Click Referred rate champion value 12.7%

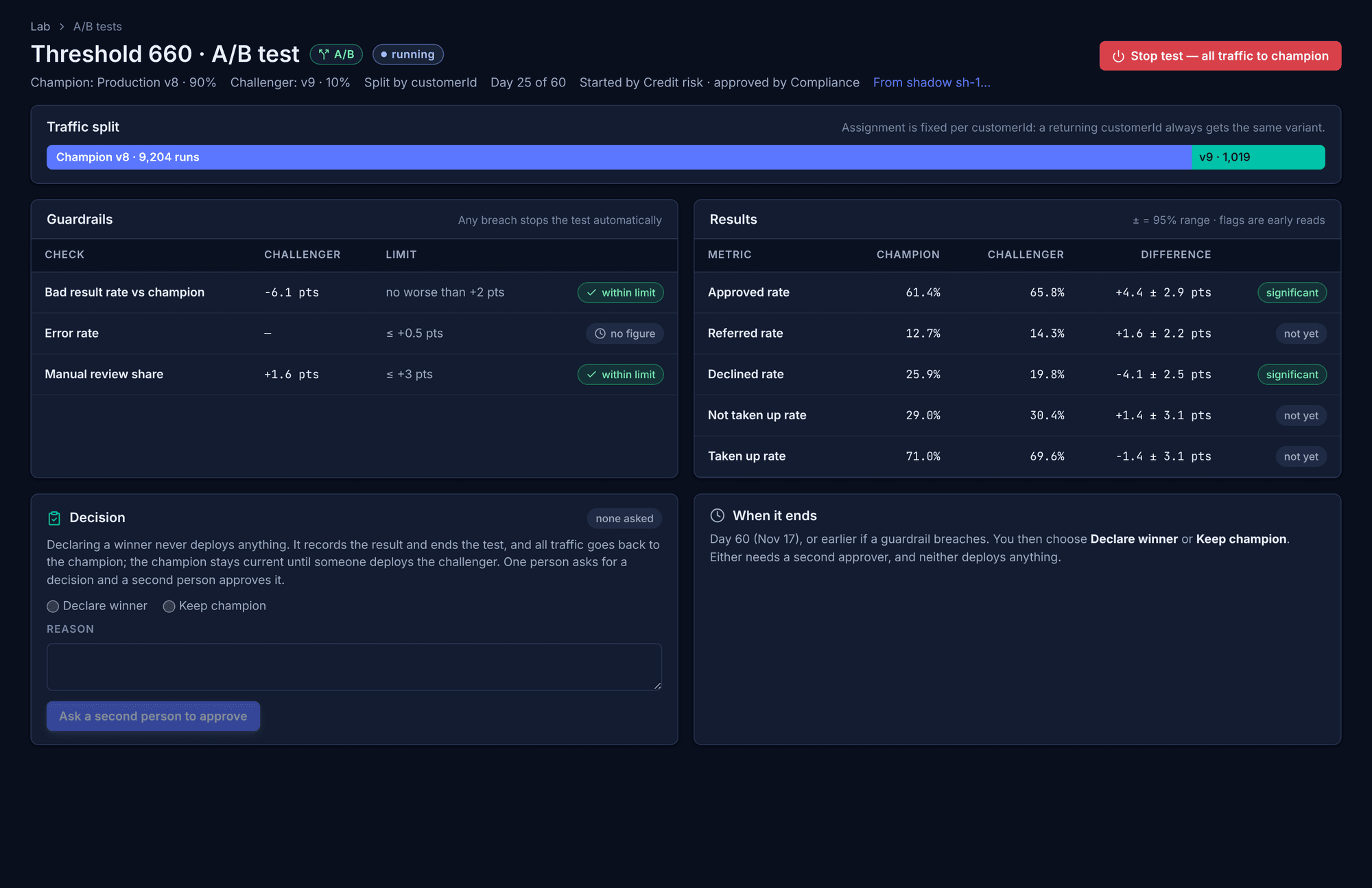pyautogui.click(x=923, y=334)
